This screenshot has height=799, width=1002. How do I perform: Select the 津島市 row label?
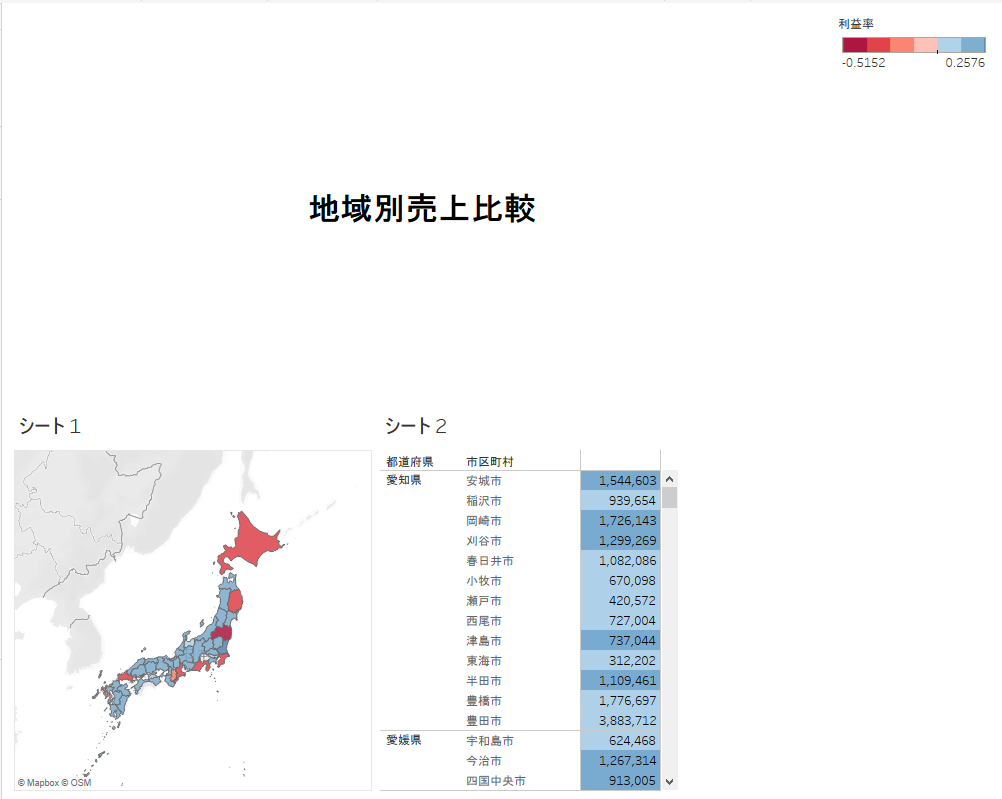pyautogui.click(x=484, y=640)
